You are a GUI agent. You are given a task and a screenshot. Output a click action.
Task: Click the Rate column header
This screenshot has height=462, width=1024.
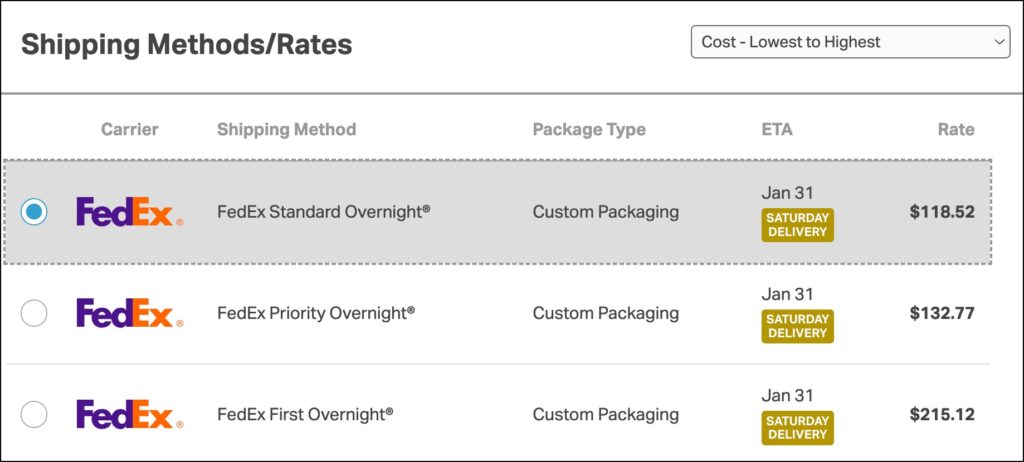955,129
